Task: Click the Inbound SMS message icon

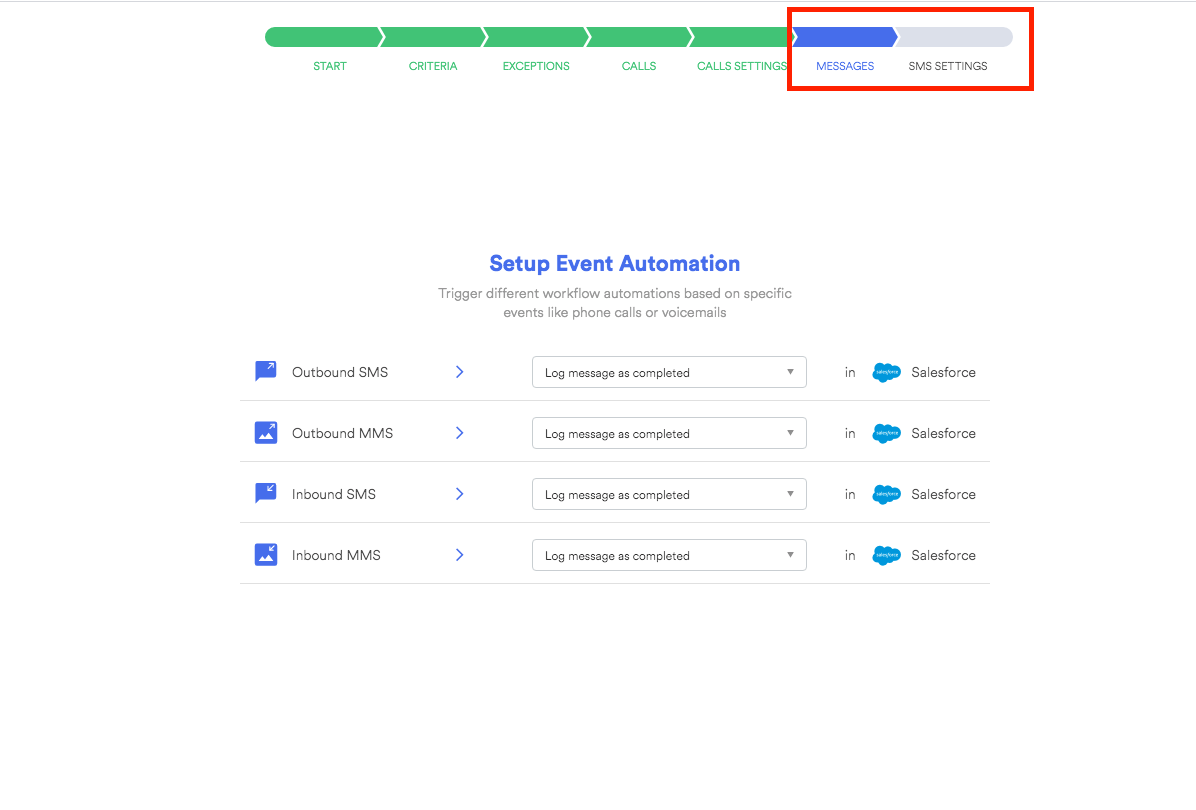Action: [x=265, y=493]
